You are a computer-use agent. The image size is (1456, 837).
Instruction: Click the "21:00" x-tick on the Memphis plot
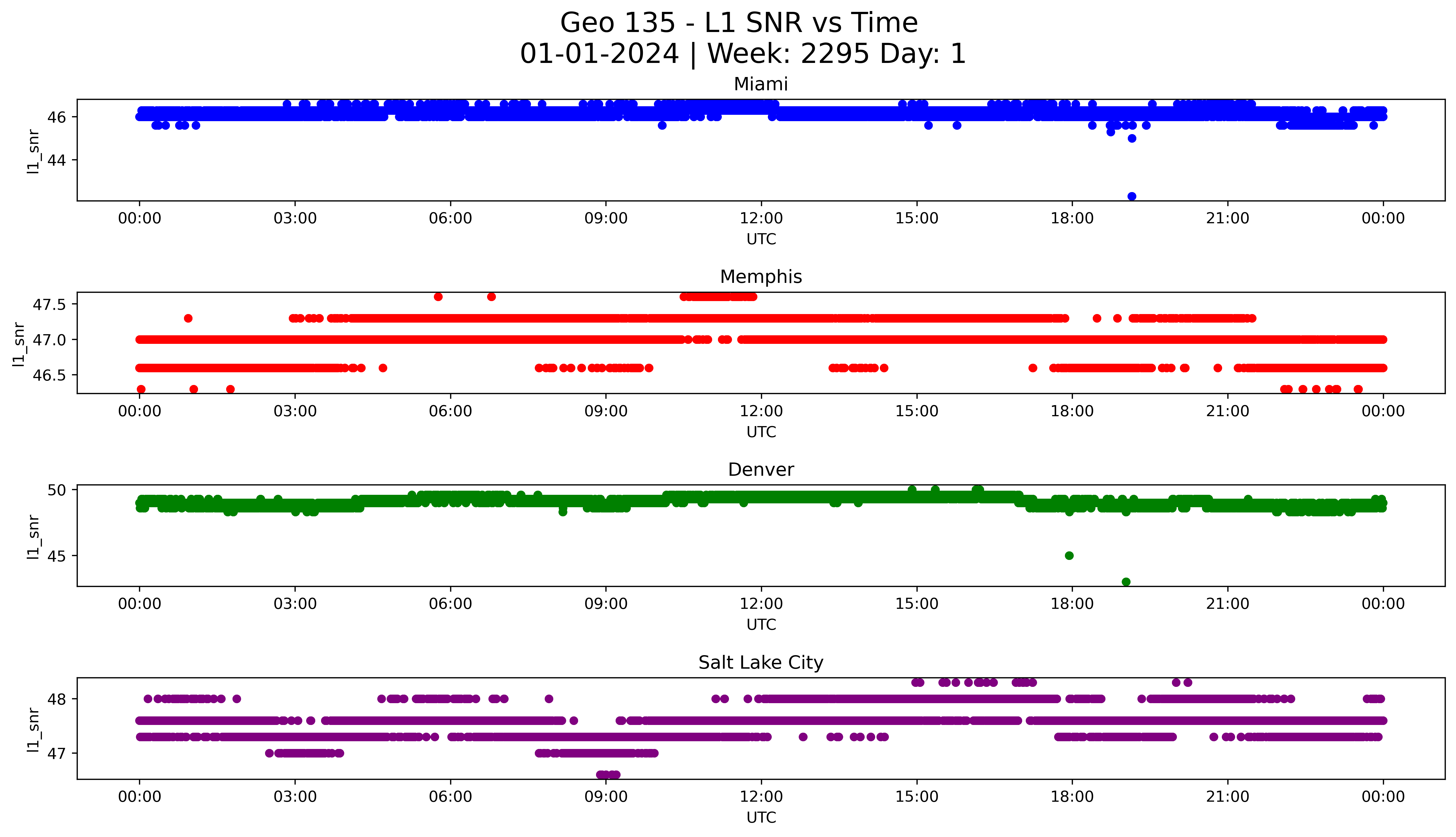(x=1227, y=411)
